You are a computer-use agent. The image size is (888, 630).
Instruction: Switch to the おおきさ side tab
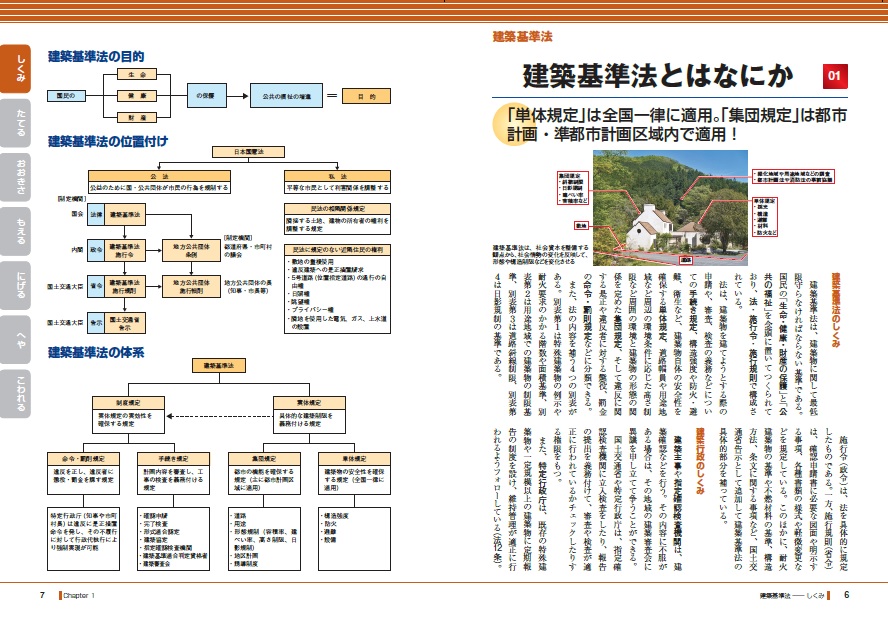coord(15,177)
